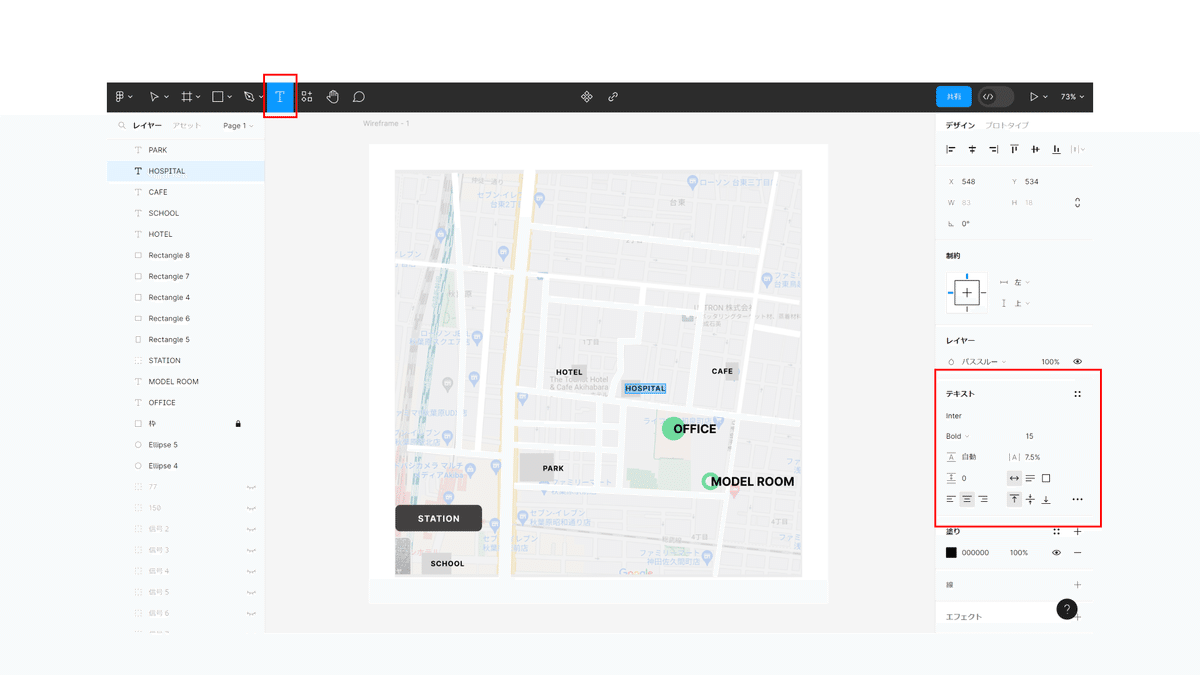Add a new fill with plus
The image size is (1200, 675).
1077,532
